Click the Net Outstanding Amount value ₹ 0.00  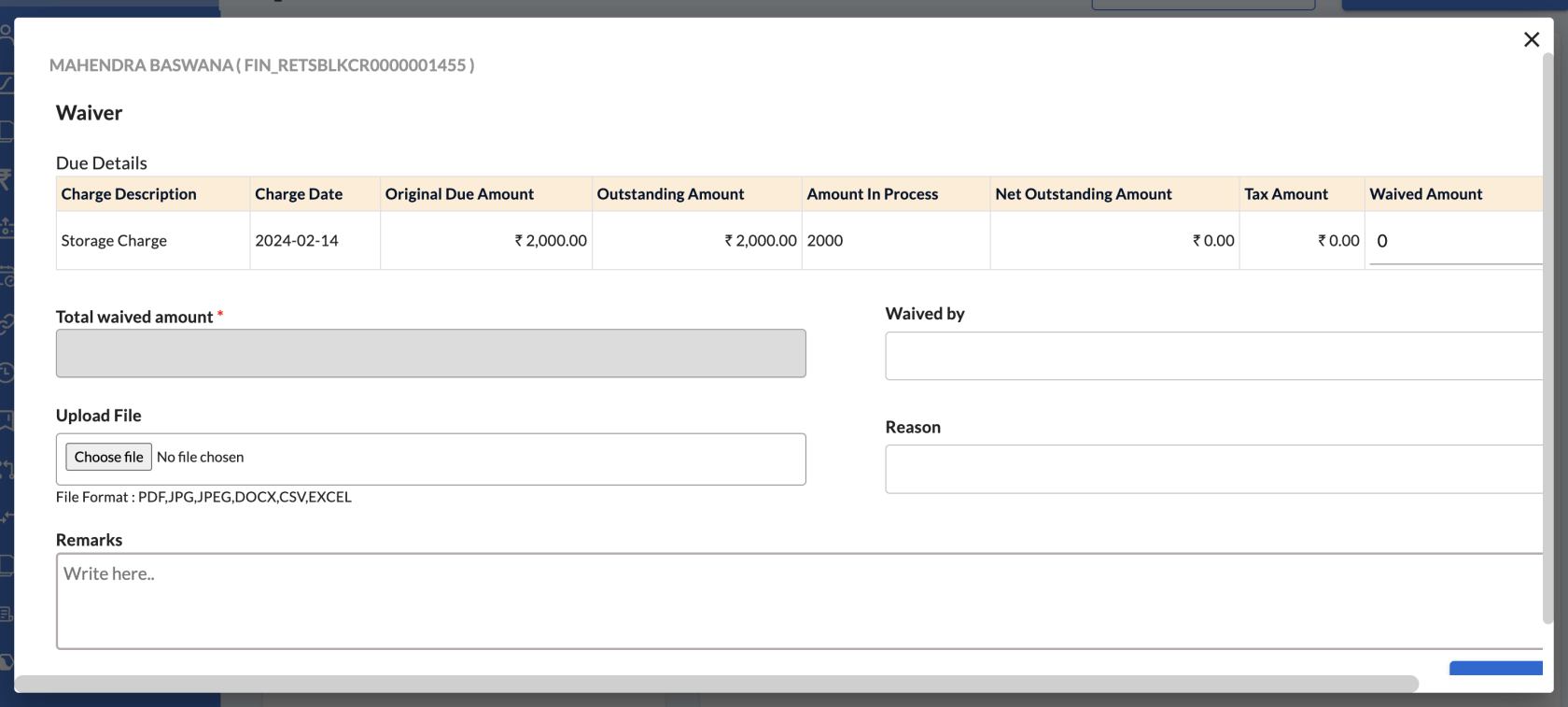(x=1213, y=241)
